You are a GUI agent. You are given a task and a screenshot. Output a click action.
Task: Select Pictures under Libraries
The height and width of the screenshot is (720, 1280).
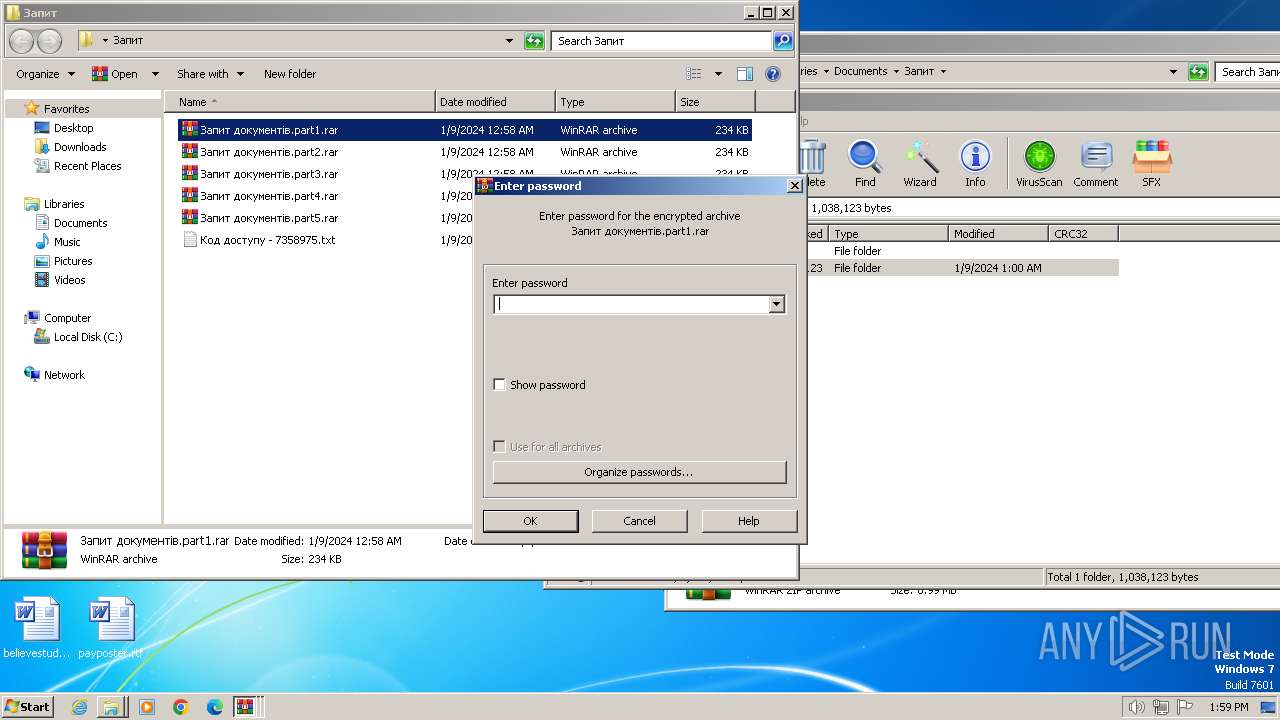(x=73, y=261)
